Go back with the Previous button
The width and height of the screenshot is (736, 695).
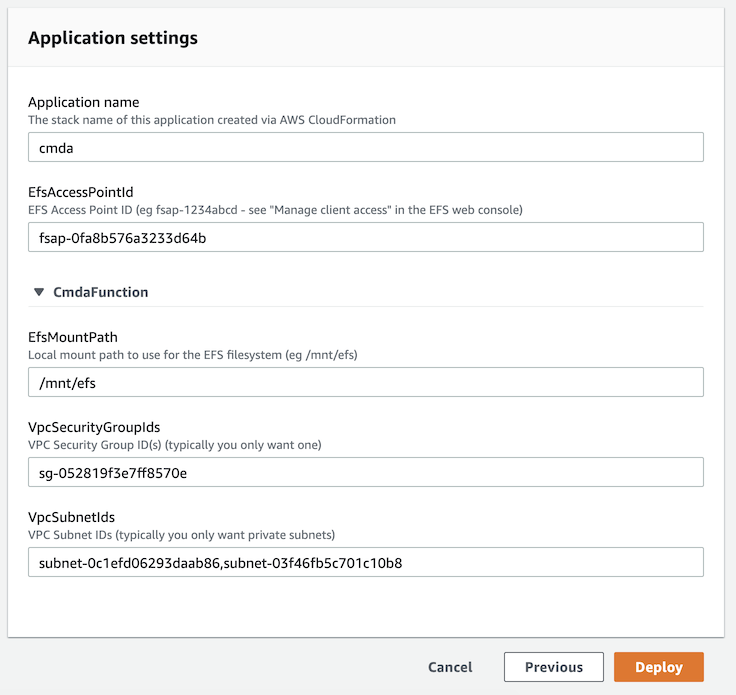[553, 667]
